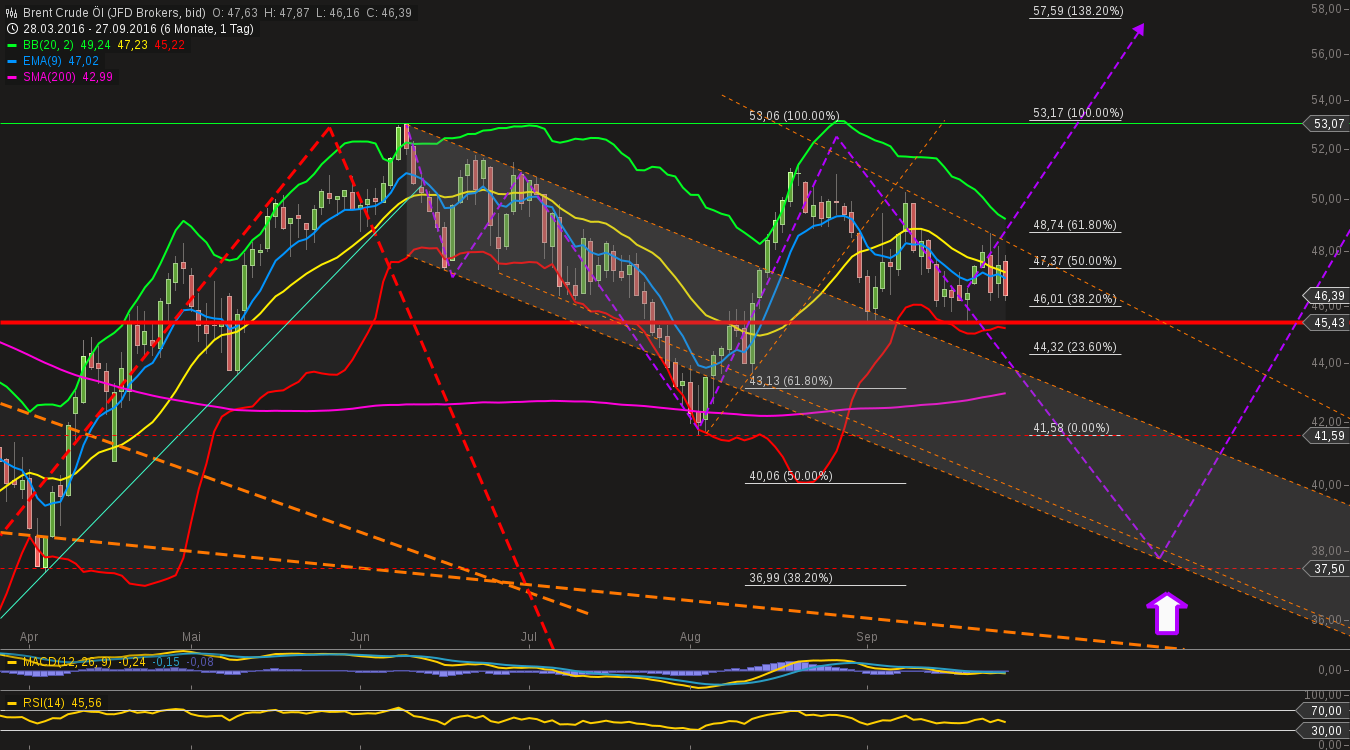
Task: Click the 50,00 price axis label
Action: 1326,199
